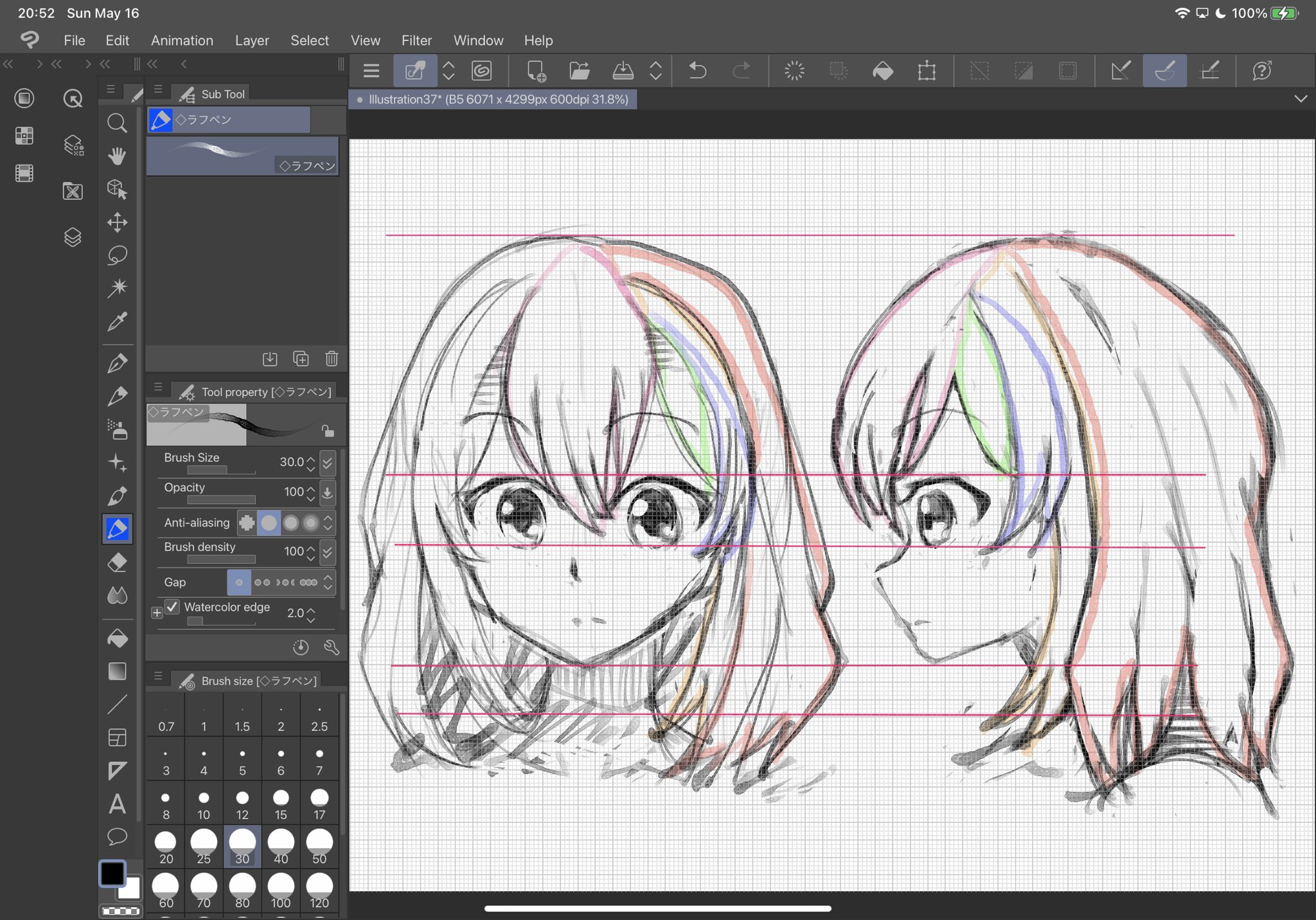The image size is (1316, 920).
Task: Select the Text tool
Action: (x=117, y=804)
